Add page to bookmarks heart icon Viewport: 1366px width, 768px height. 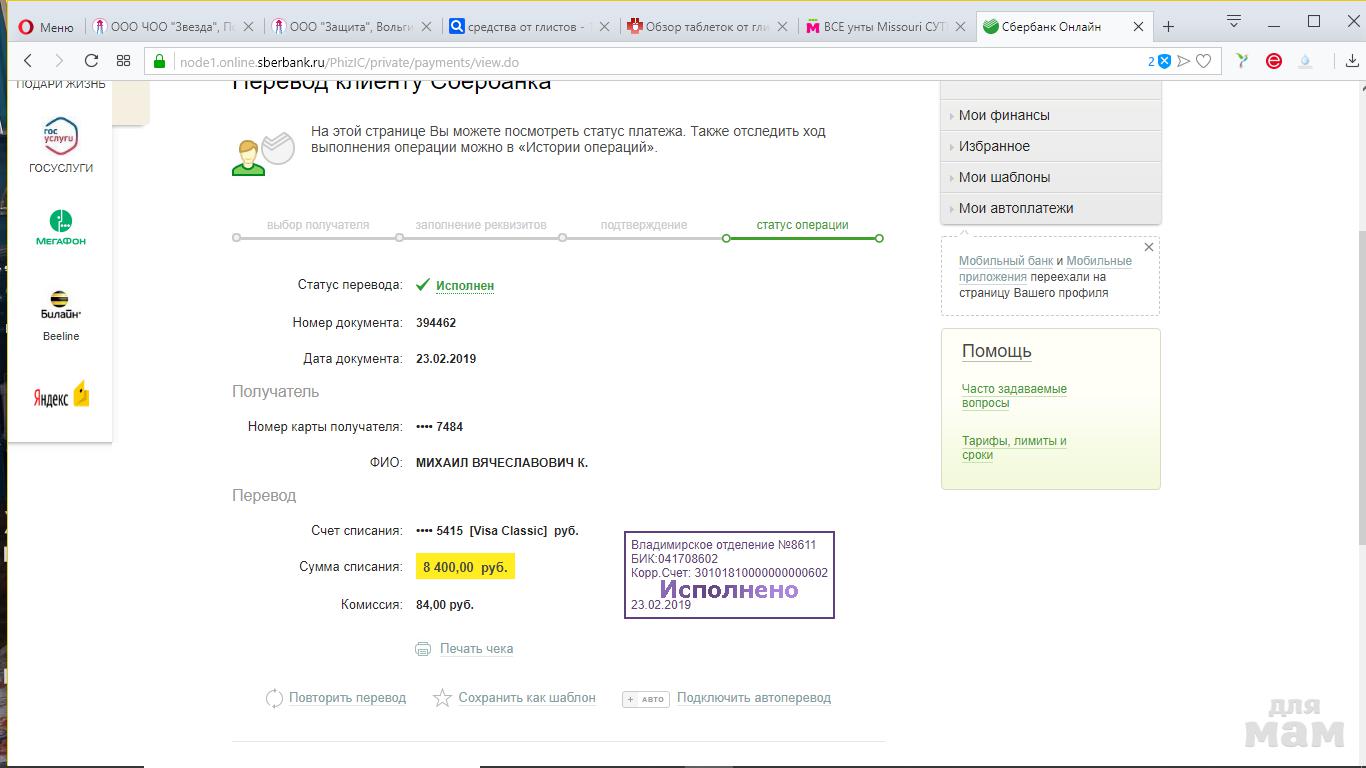pos(1204,61)
